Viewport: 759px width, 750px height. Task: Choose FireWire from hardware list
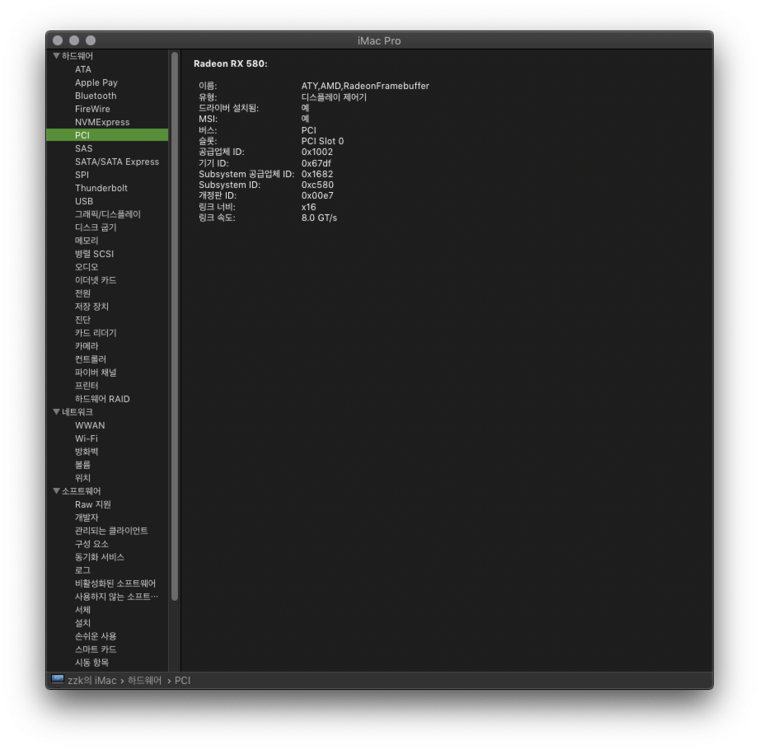click(92, 109)
